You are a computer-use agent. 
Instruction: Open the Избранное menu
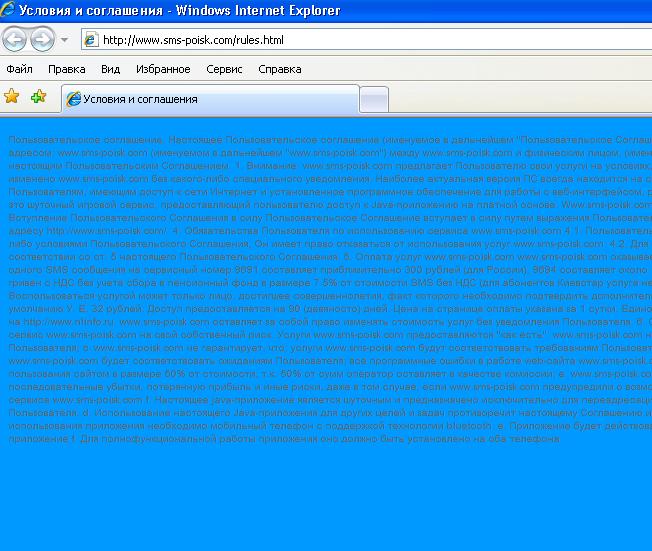[x=163, y=69]
